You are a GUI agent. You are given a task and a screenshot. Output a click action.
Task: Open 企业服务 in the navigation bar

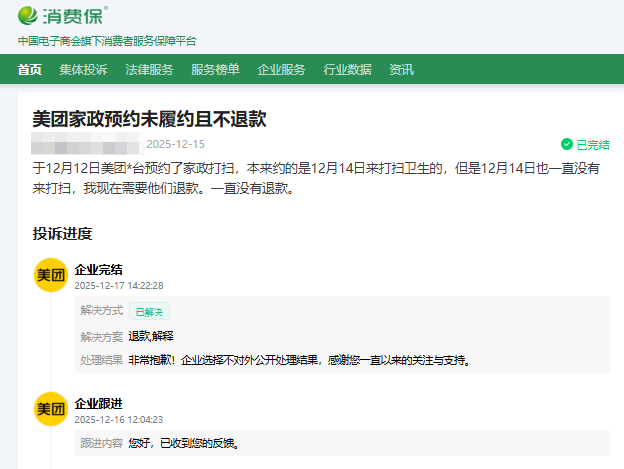[x=281, y=70]
